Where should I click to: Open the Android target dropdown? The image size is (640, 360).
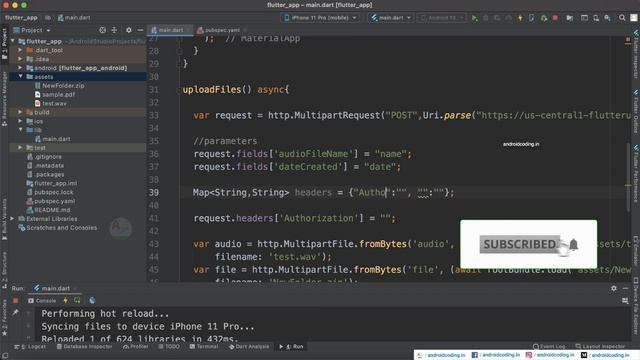442,18
